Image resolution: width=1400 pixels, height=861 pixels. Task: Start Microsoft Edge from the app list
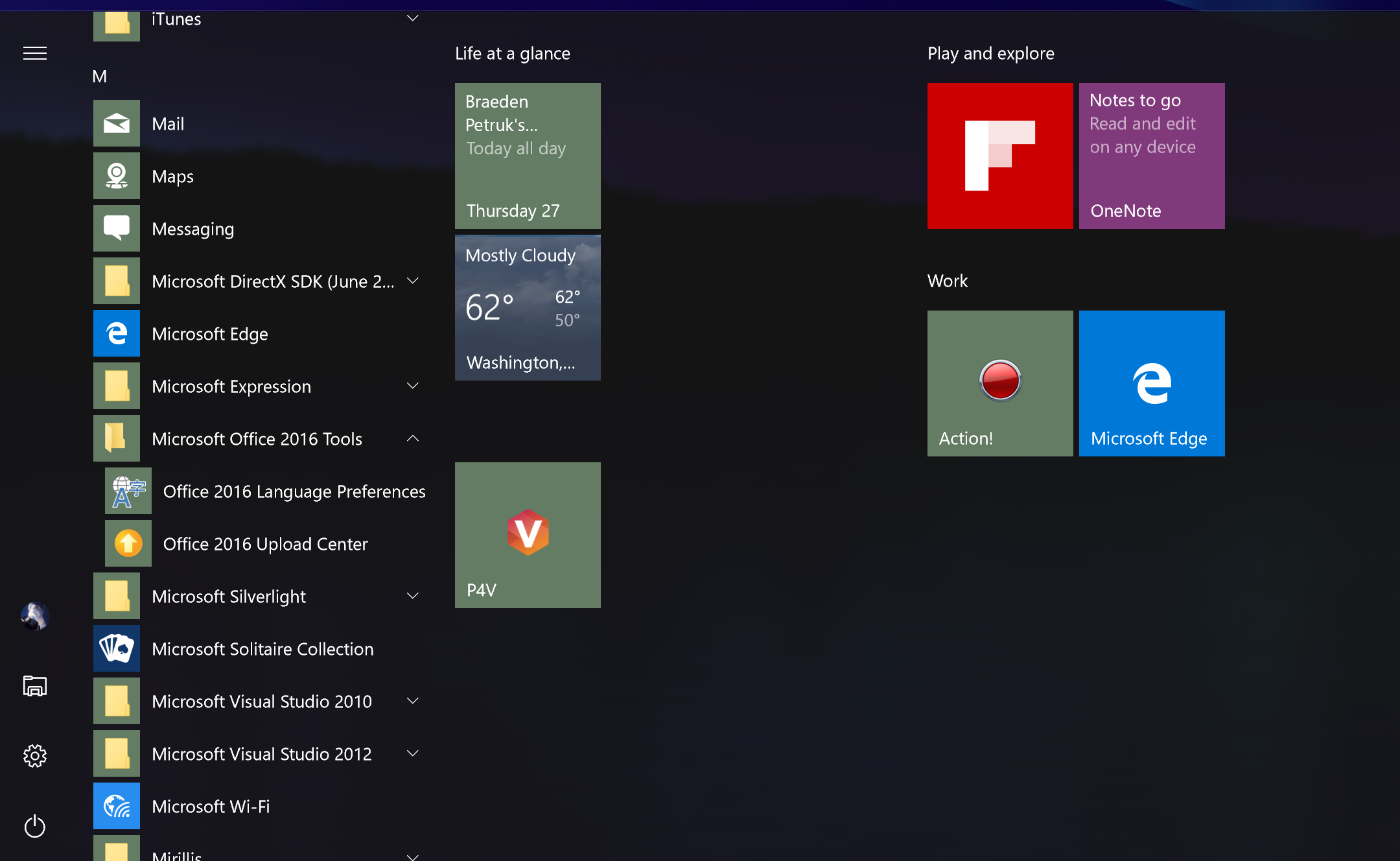[x=209, y=333]
